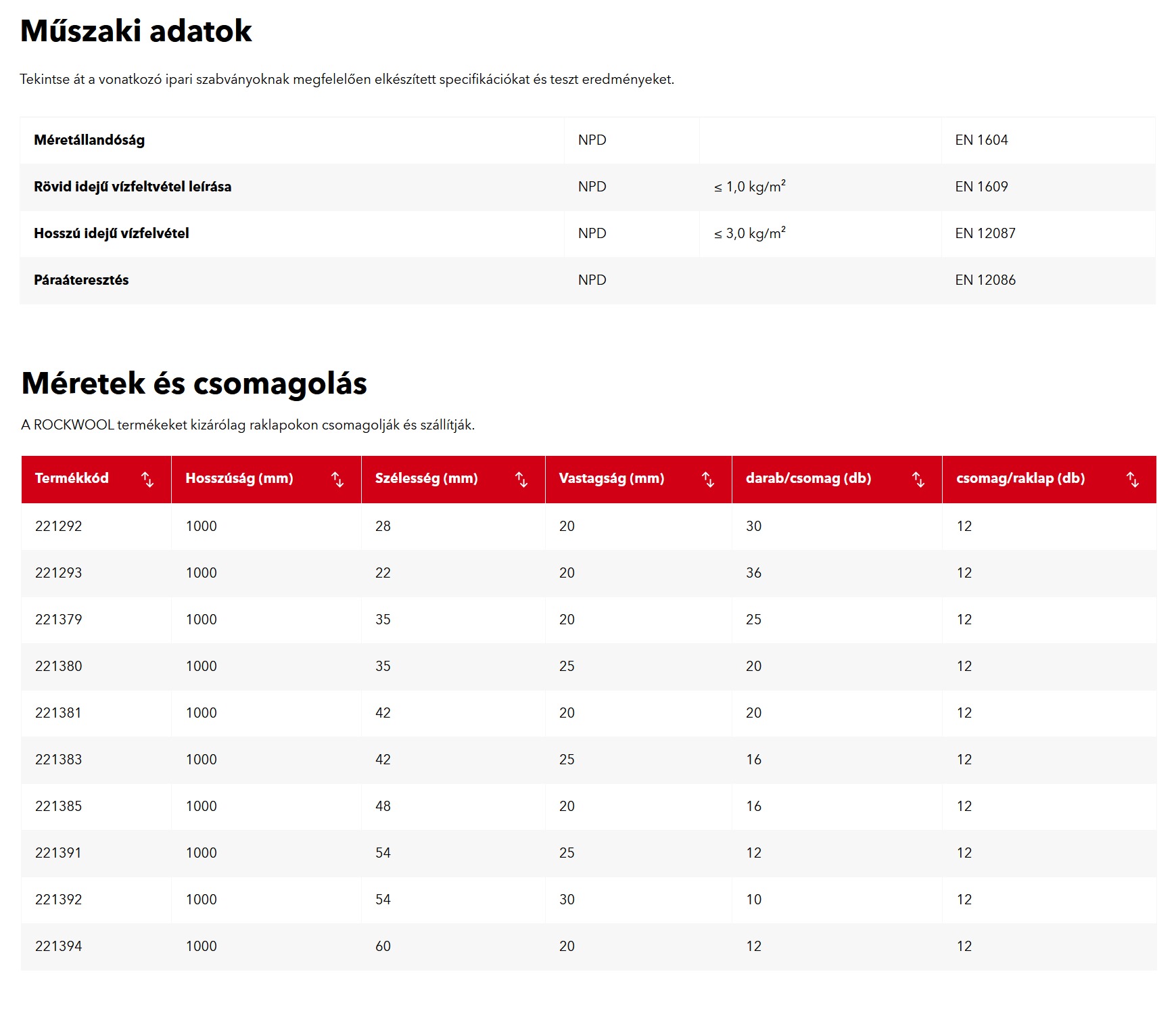The width and height of the screenshot is (1176, 1022).
Task: Select the row with code 221394
Action: 59,946
